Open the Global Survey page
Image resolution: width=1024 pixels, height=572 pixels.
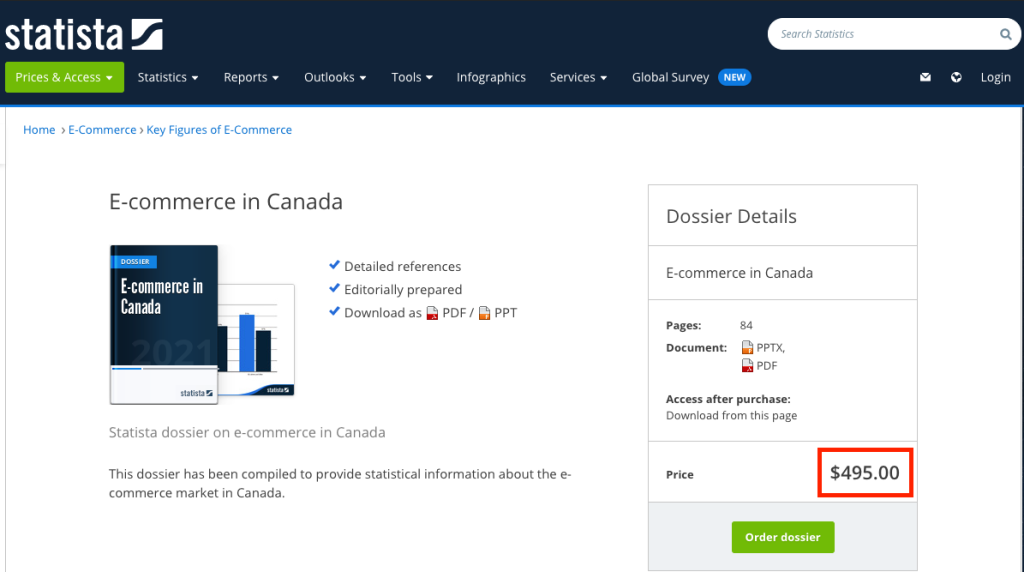click(x=670, y=77)
